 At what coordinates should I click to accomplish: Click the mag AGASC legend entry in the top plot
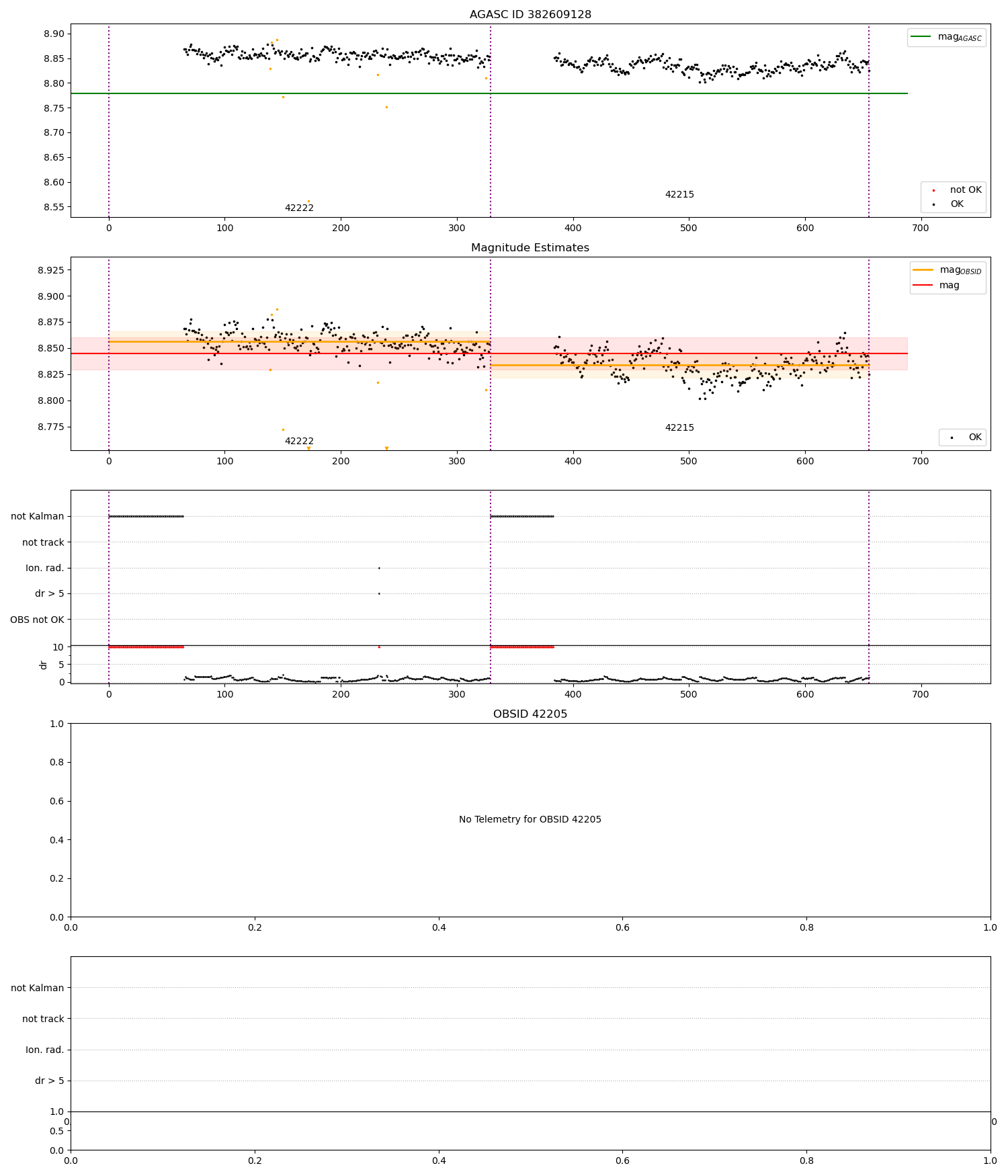pyautogui.click(x=947, y=37)
